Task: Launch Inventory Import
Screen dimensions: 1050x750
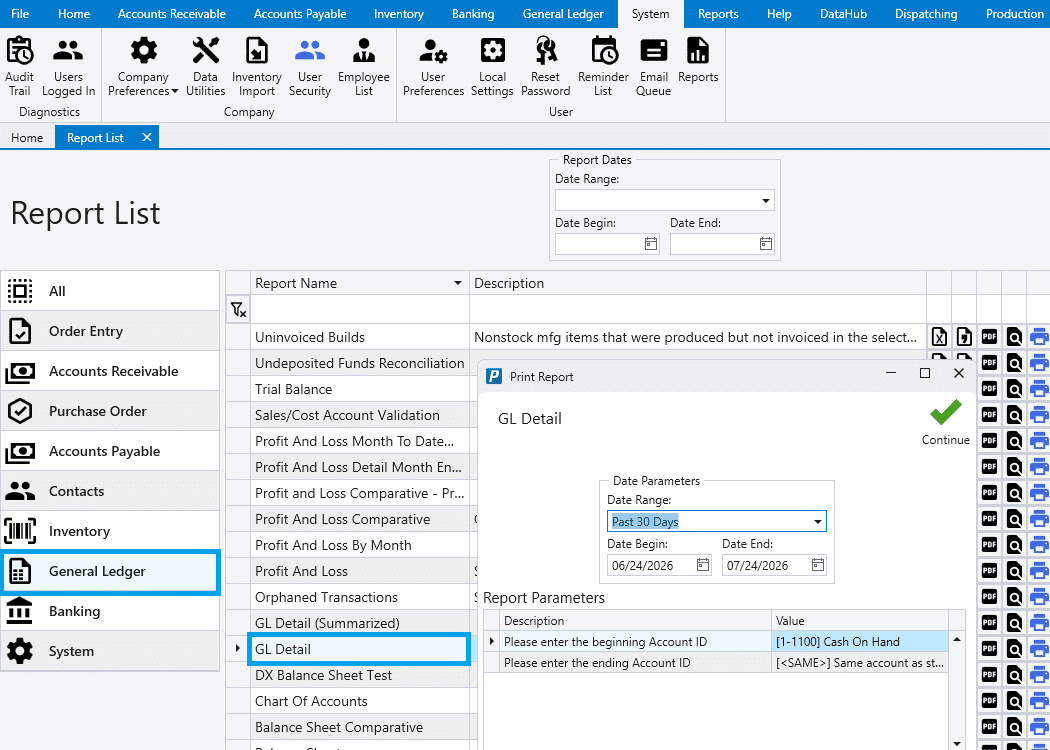Action: pos(256,66)
